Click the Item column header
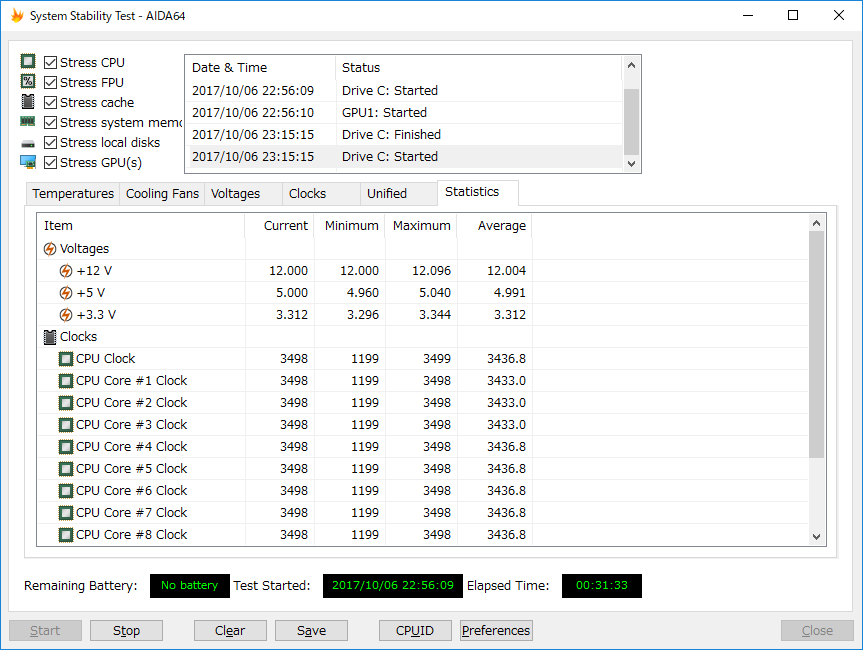The height and width of the screenshot is (650, 863). point(141,226)
